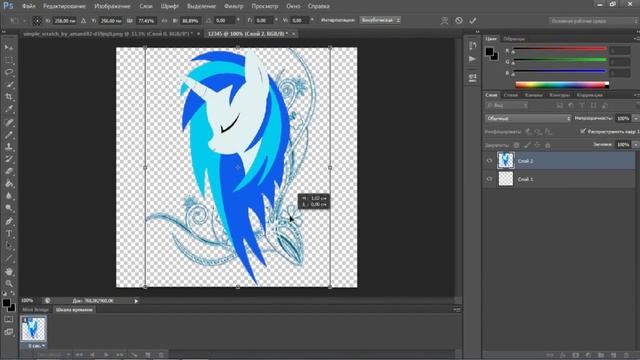
Task: Toggle lock transparent pixels in Layers panel
Action: pyautogui.click(x=516, y=145)
